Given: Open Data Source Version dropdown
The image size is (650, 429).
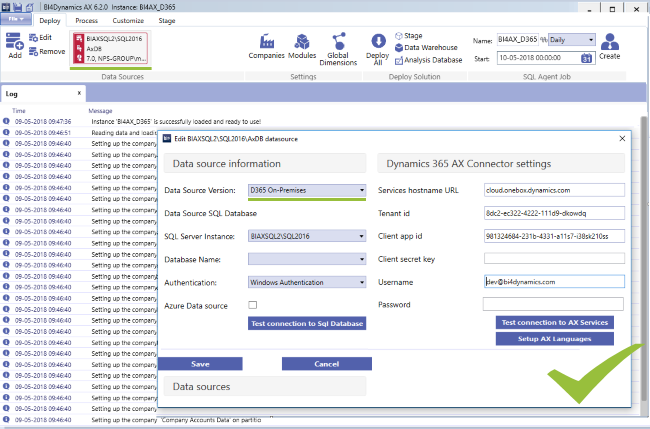Looking at the screenshot, I should [307, 190].
